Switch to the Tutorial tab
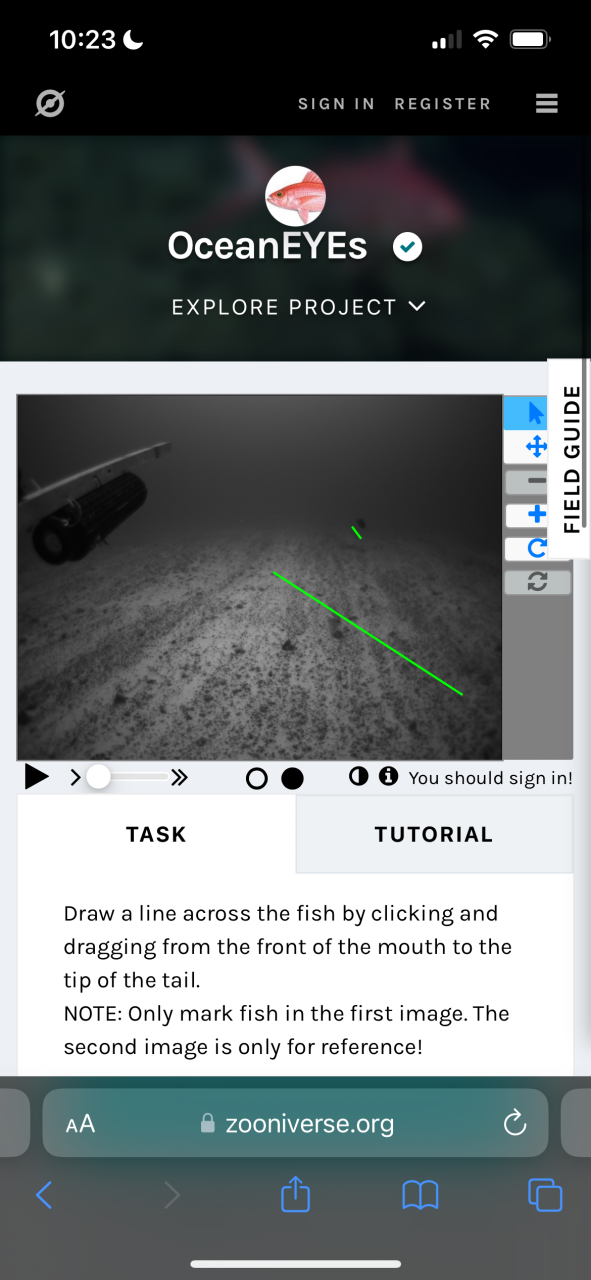The image size is (591, 1280). 434,834
